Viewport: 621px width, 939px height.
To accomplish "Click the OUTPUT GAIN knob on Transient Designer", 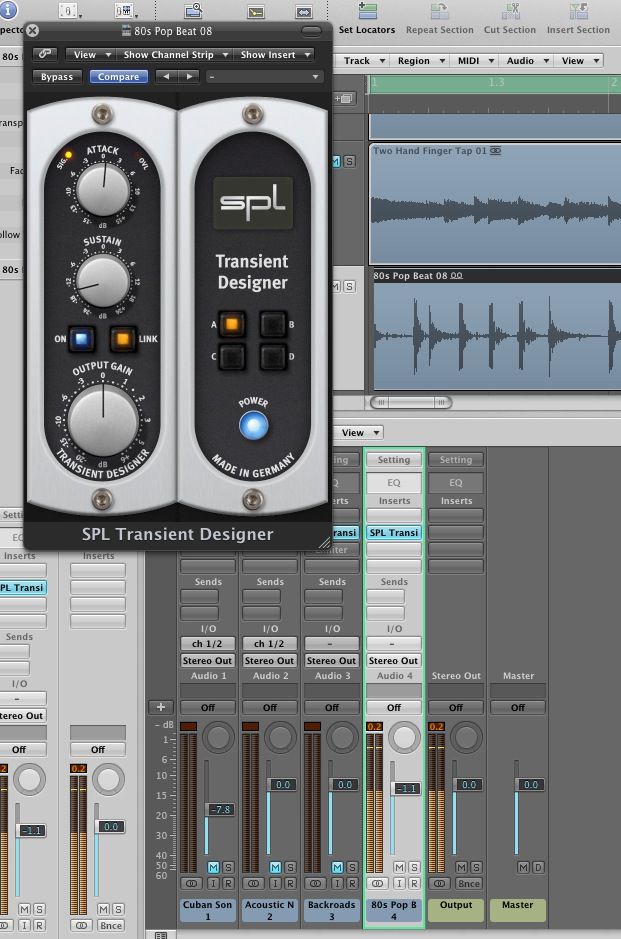I will click(103, 420).
